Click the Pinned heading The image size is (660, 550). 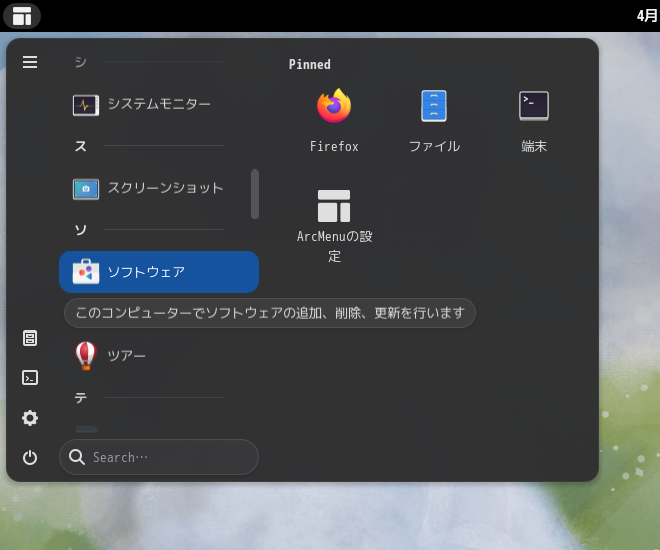[309, 64]
